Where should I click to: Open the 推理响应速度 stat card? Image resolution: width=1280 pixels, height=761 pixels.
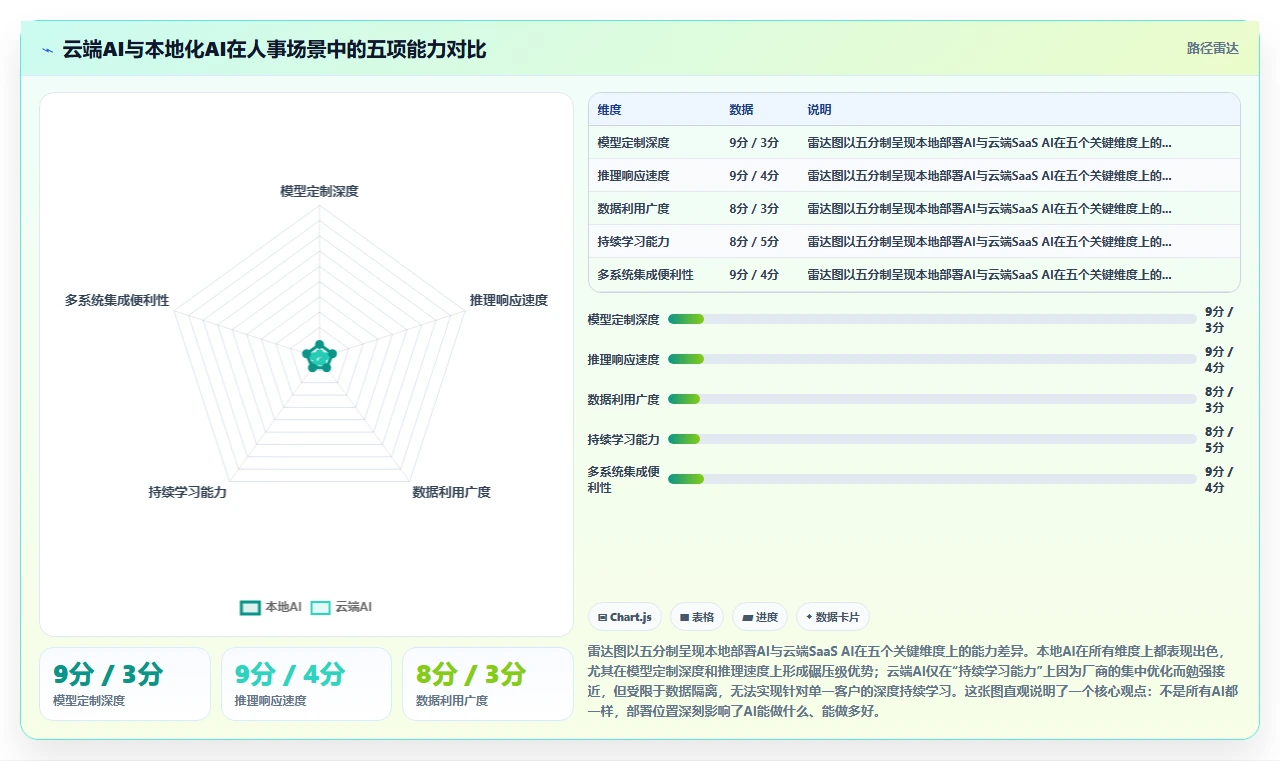(x=306, y=684)
